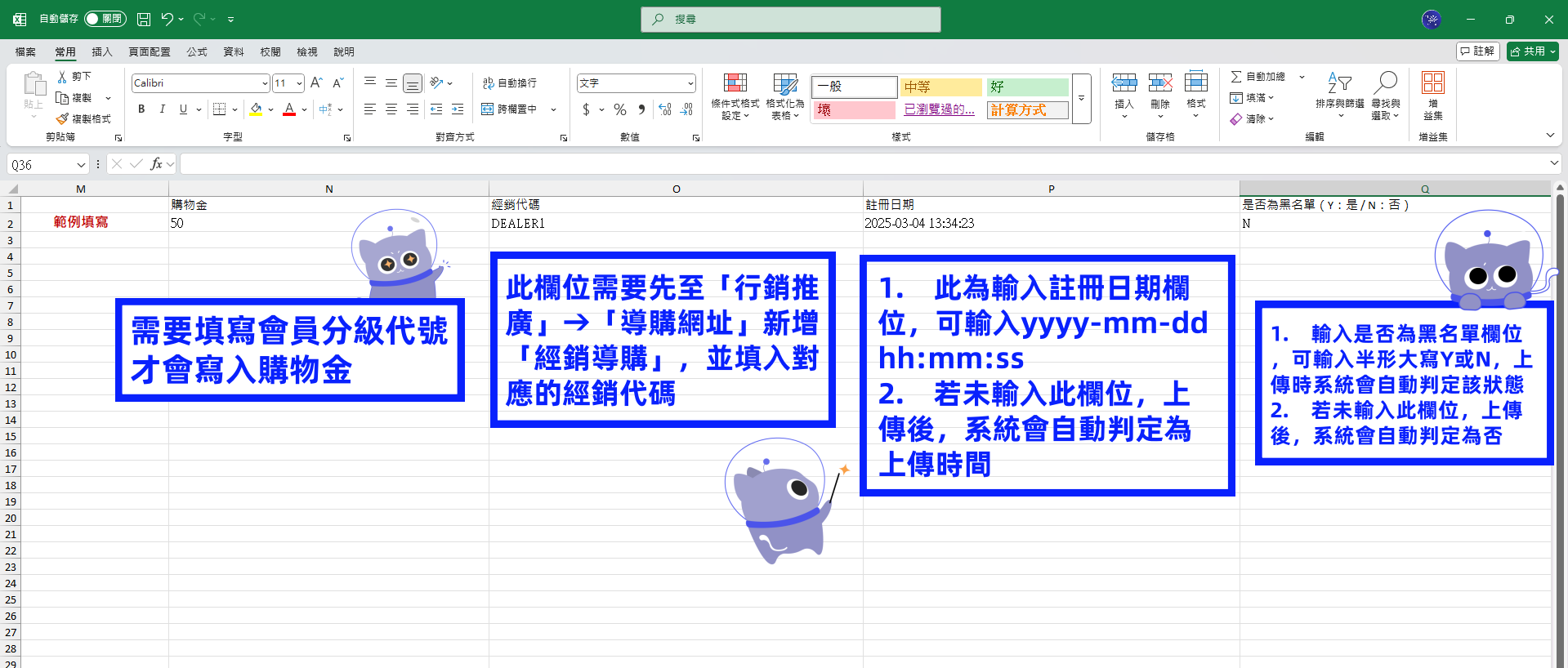1568x668 pixels.
Task: Apply the red font color A
Action: tap(289, 109)
